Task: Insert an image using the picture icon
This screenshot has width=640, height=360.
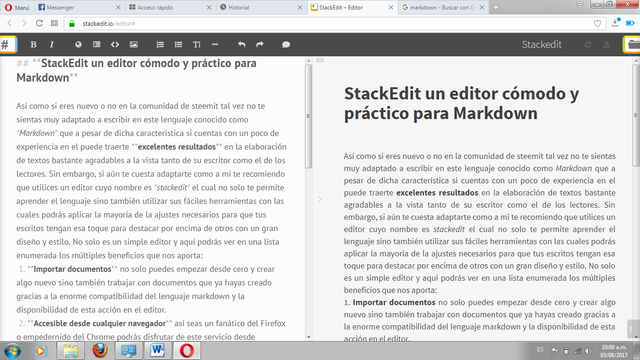Action: [x=133, y=44]
